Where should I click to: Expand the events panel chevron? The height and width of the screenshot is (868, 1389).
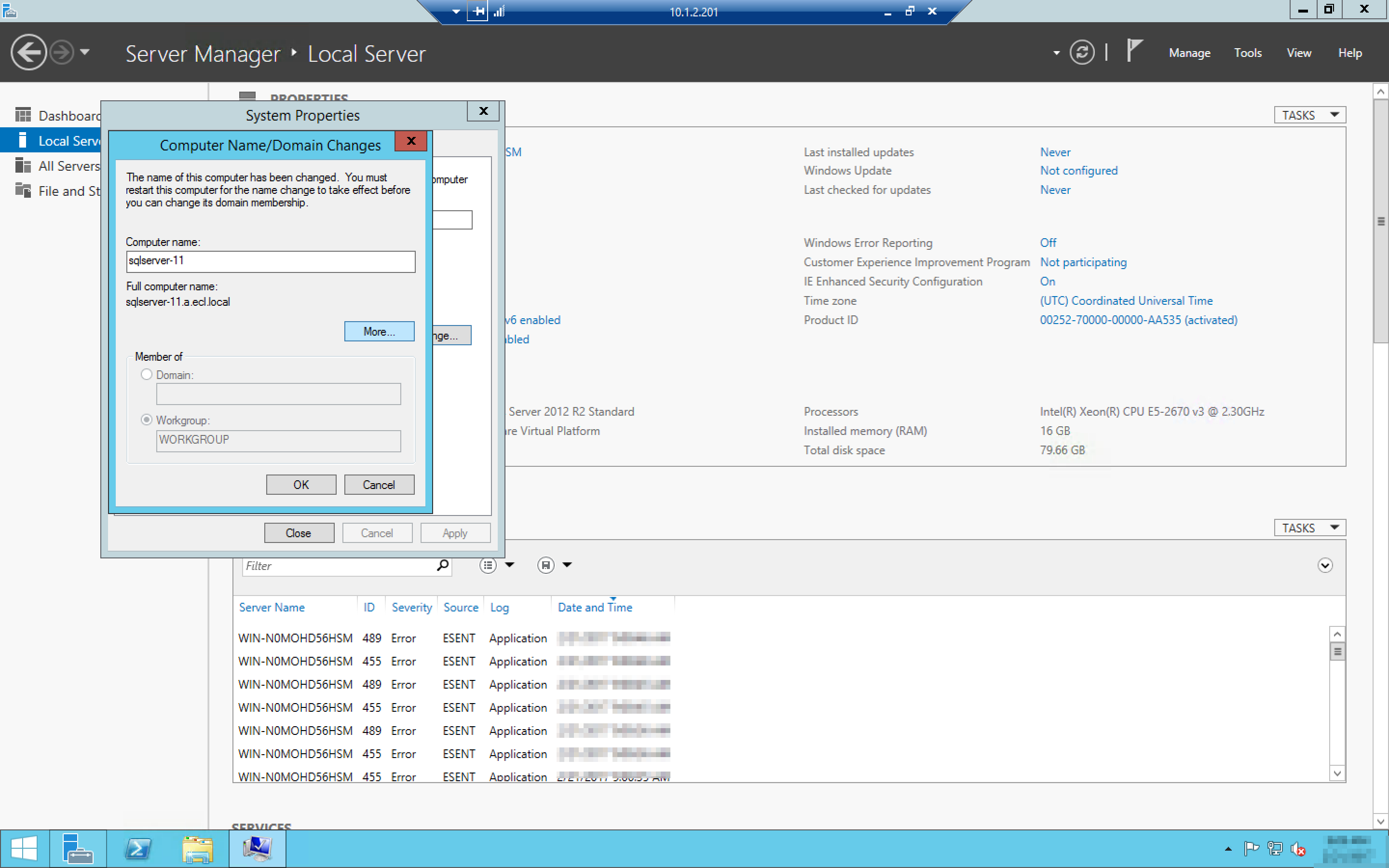[x=1324, y=566]
